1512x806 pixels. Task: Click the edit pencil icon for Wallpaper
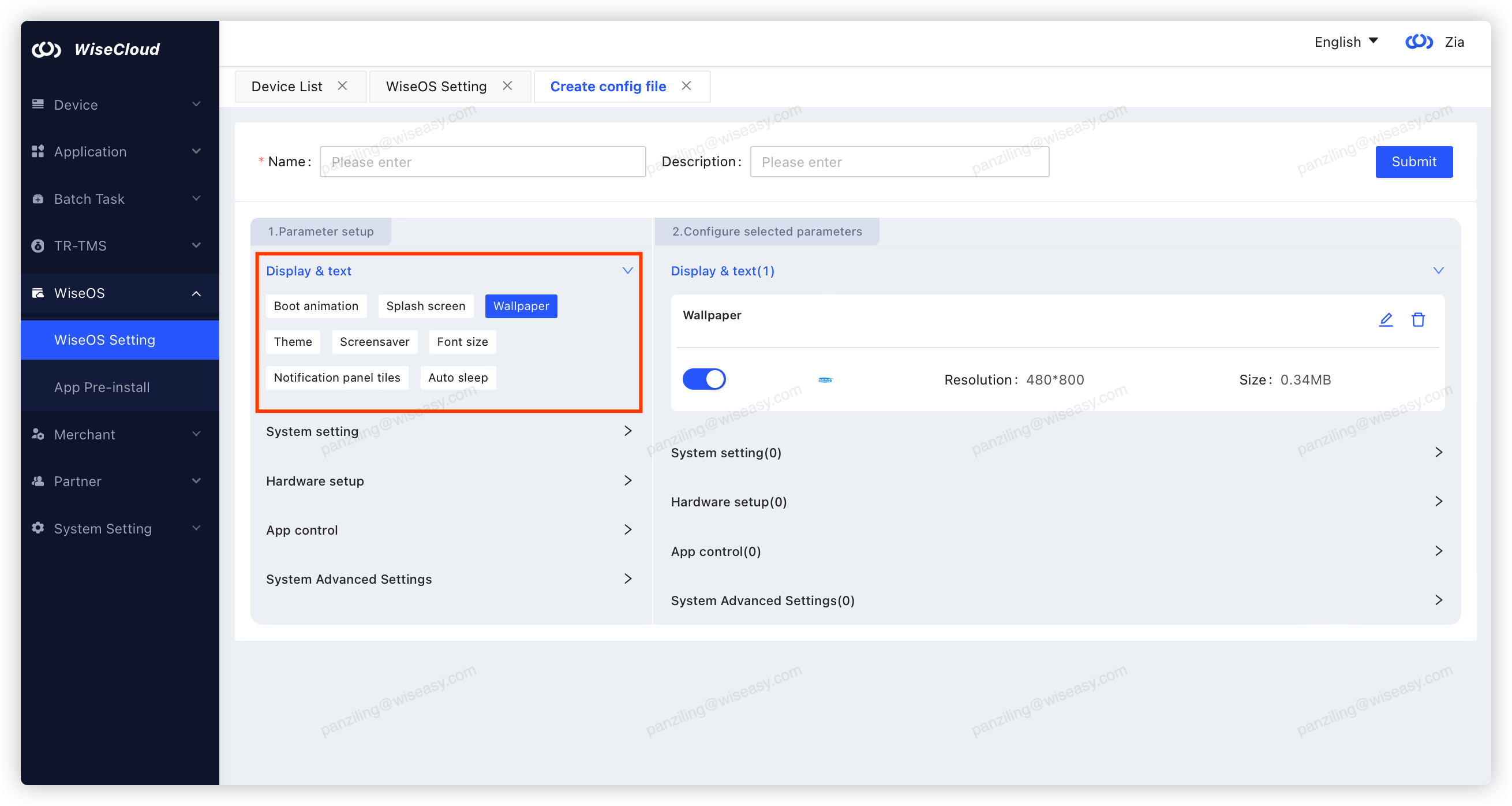[x=1386, y=320]
